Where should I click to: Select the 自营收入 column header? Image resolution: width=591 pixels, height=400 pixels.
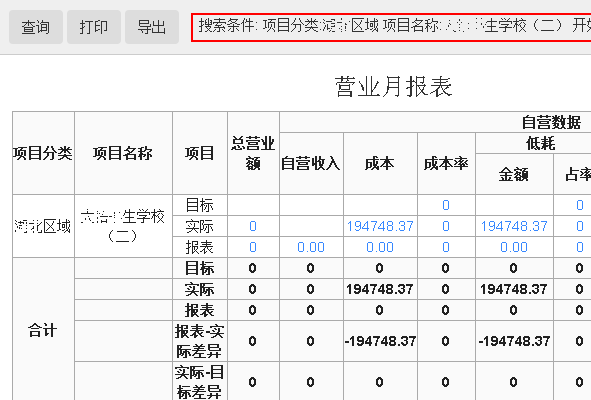tap(311, 164)
